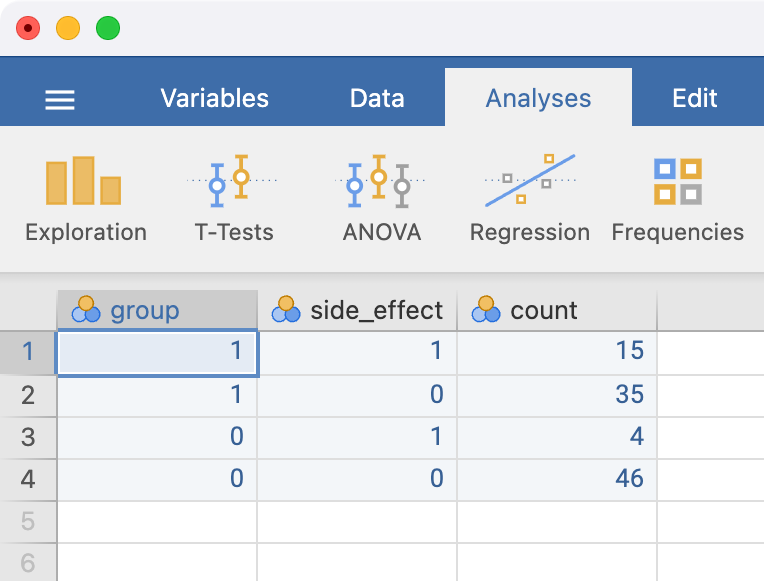Open the Exploration analyses menu

point(85,200)
